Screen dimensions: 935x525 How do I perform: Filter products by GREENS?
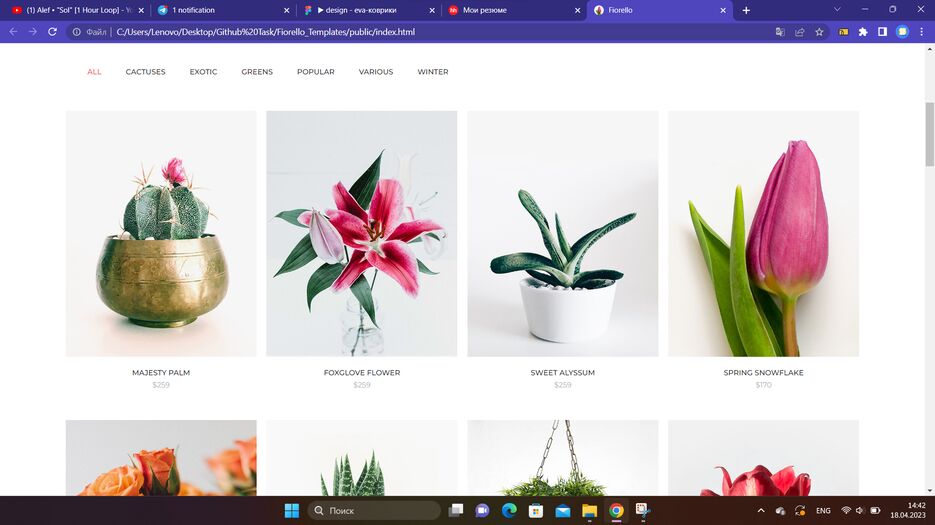257,72
